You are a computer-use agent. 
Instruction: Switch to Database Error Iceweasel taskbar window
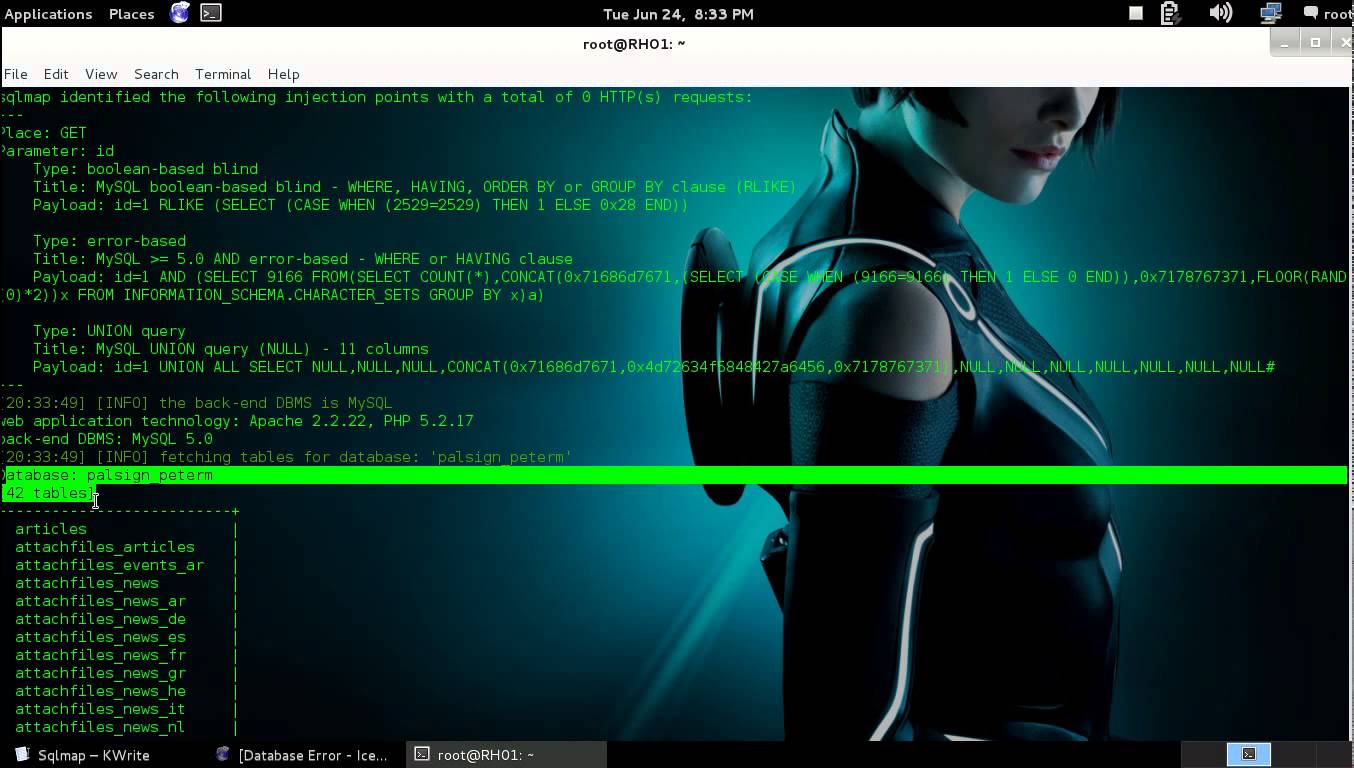click(x=303, y=755)
